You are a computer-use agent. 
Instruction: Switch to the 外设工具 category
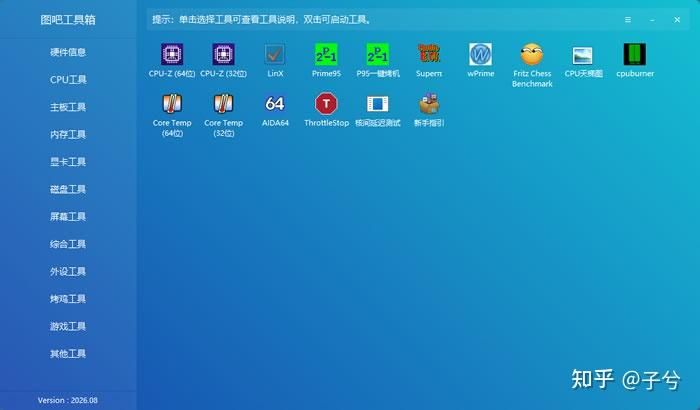point(68,272)
